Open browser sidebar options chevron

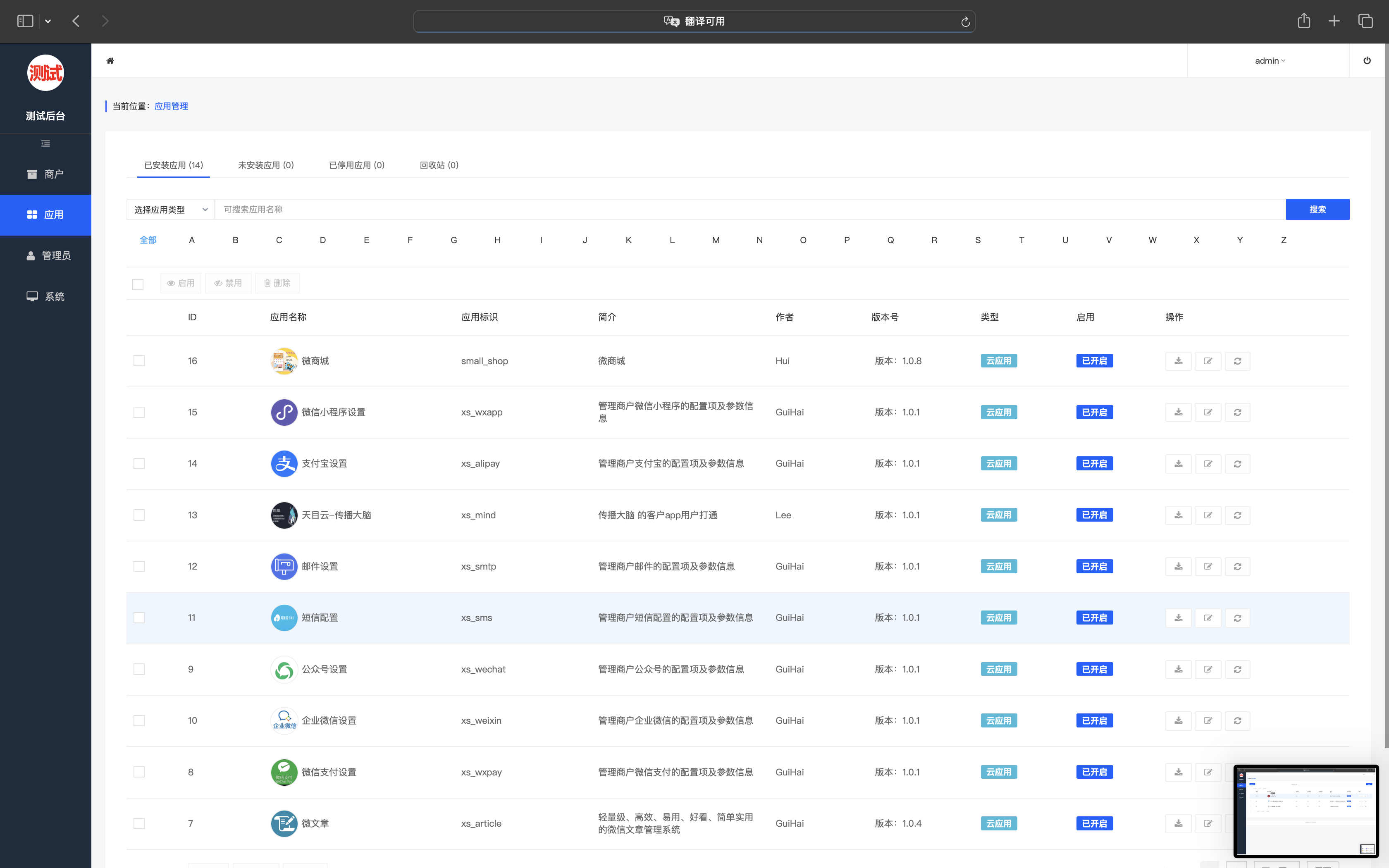click(x=48, y=22)
